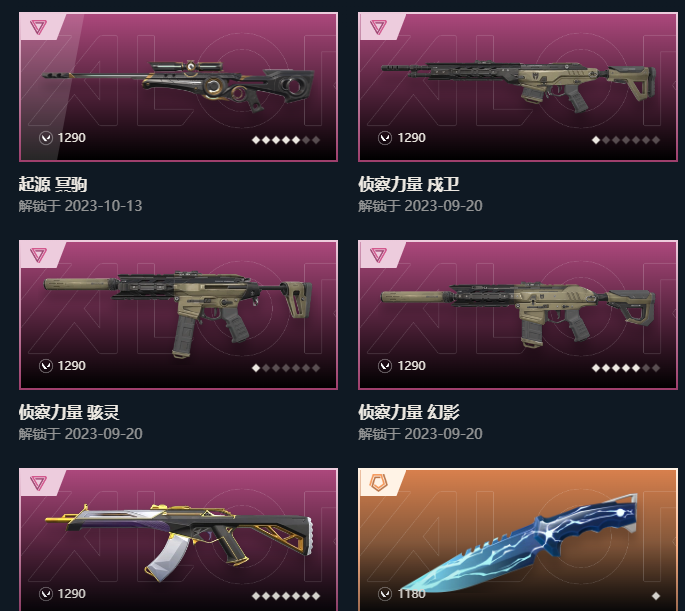
Task: Click the tier badge on gold-trimmed rifle card
Action: click(x=38, y=483)
